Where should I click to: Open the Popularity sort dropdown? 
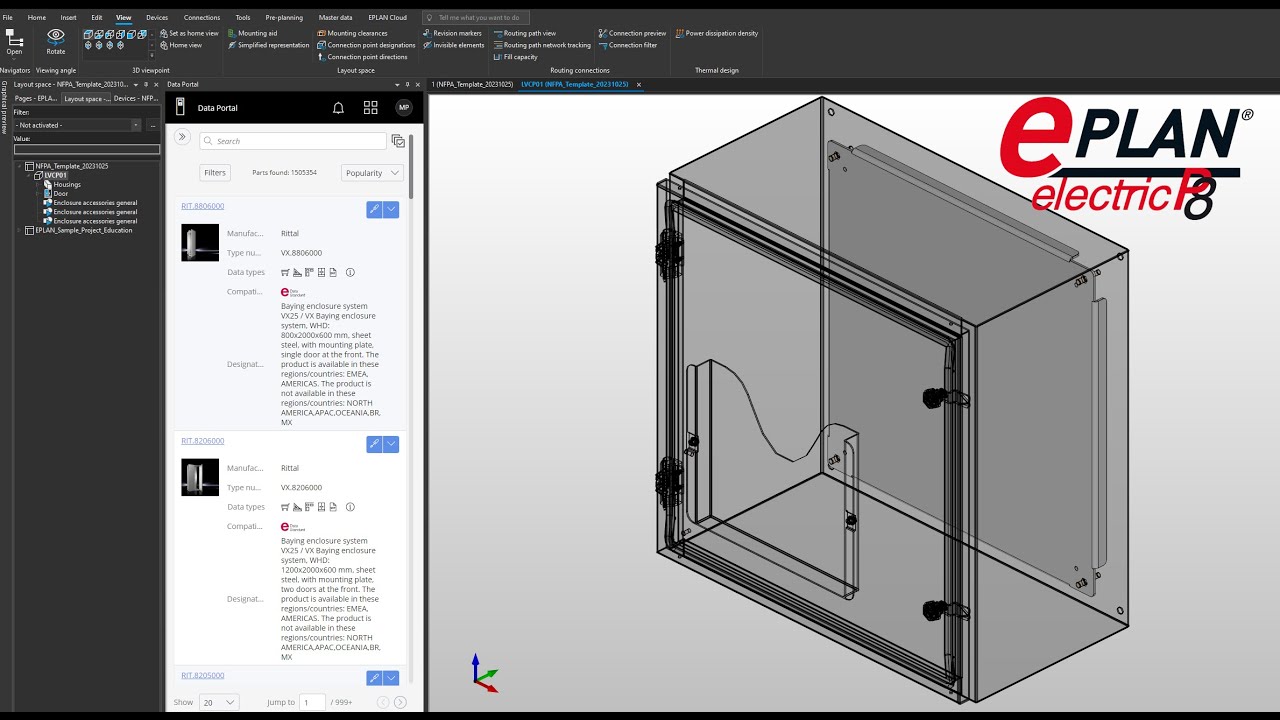point(372,173)
